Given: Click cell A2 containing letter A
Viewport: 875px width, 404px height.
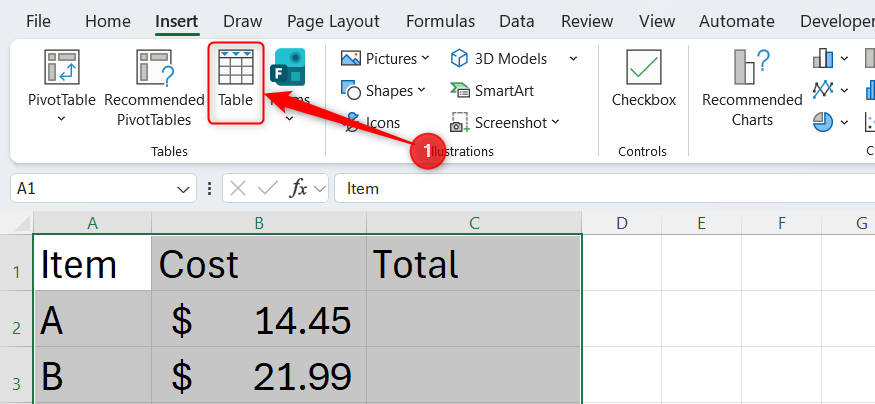Looking at the screenshot, I should pyautogui.click(x=93, y=319).
